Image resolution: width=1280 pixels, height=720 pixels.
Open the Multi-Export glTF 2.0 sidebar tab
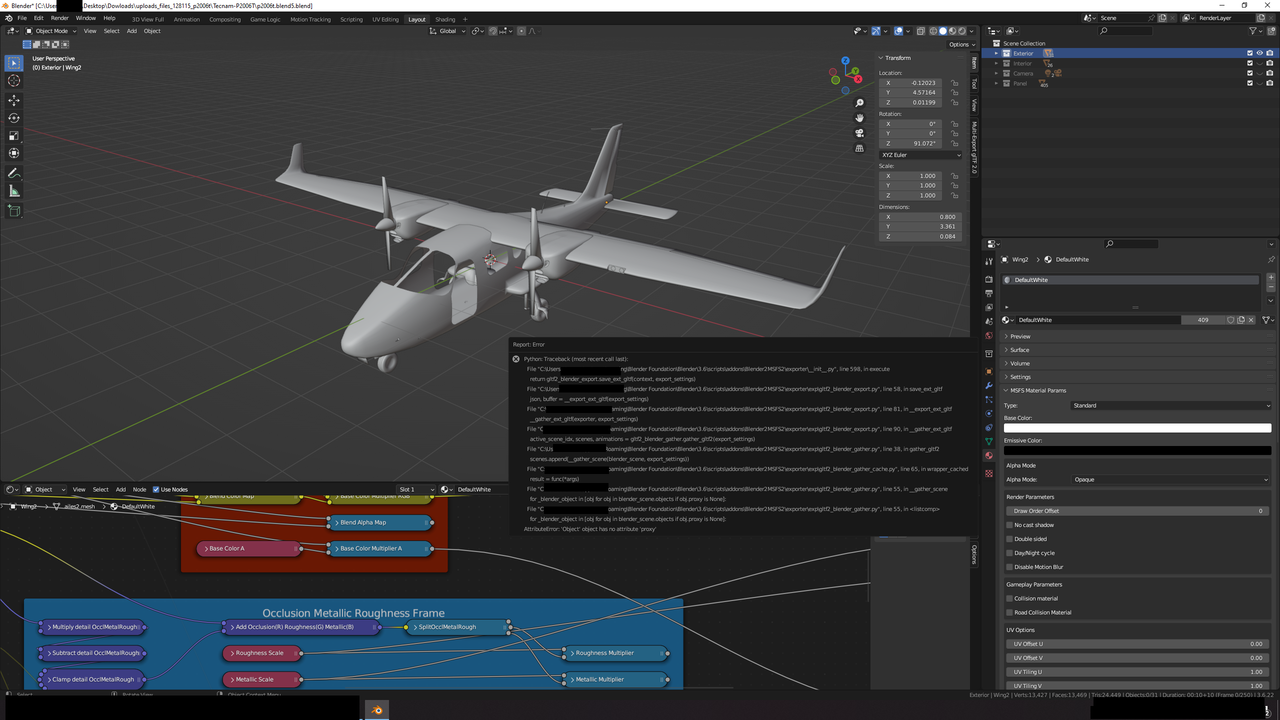click(x=975, y=148)
